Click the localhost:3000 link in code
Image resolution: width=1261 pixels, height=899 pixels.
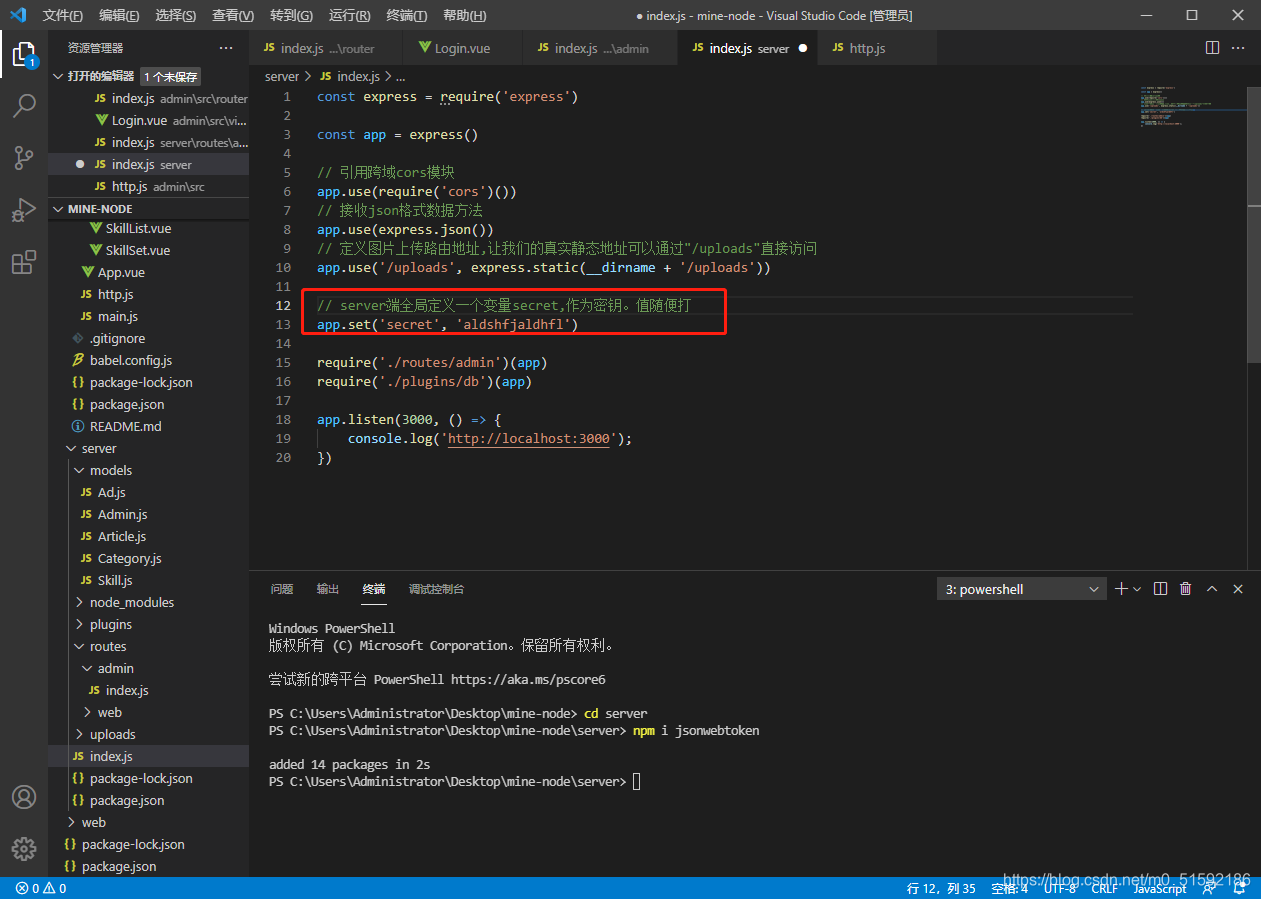point(528,438)
